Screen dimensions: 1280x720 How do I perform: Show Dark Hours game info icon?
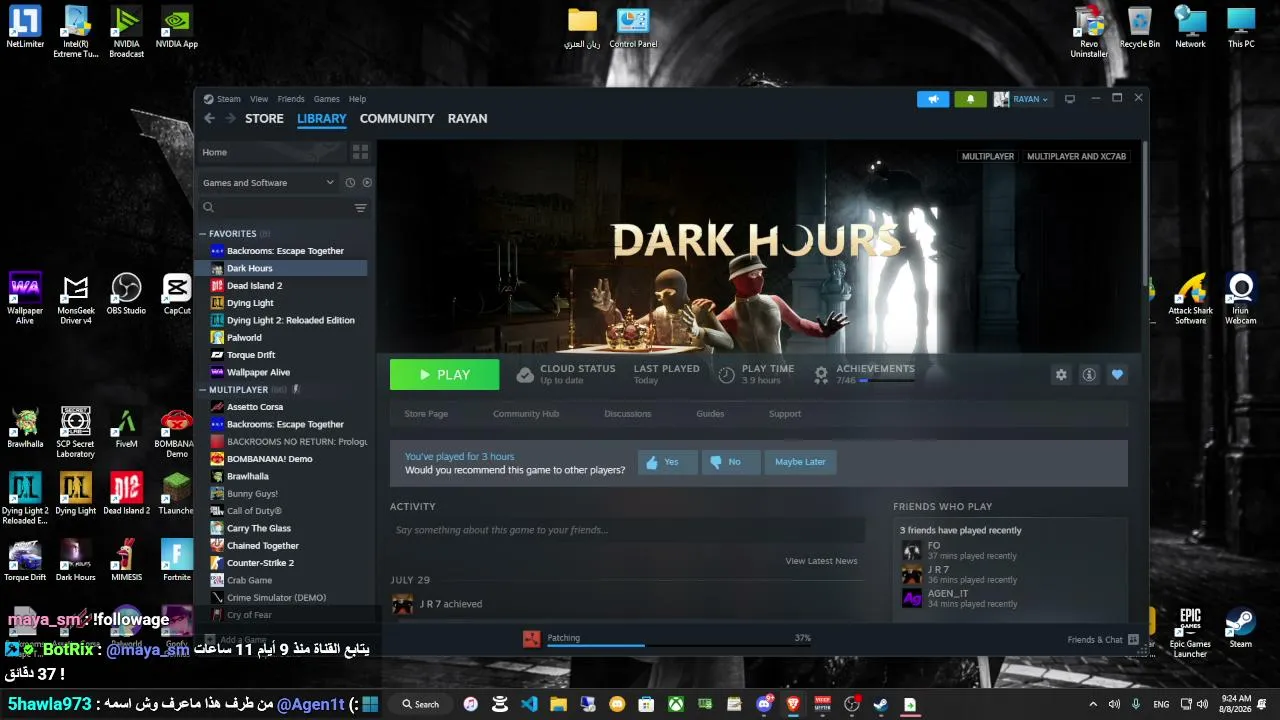point(1089,375)
